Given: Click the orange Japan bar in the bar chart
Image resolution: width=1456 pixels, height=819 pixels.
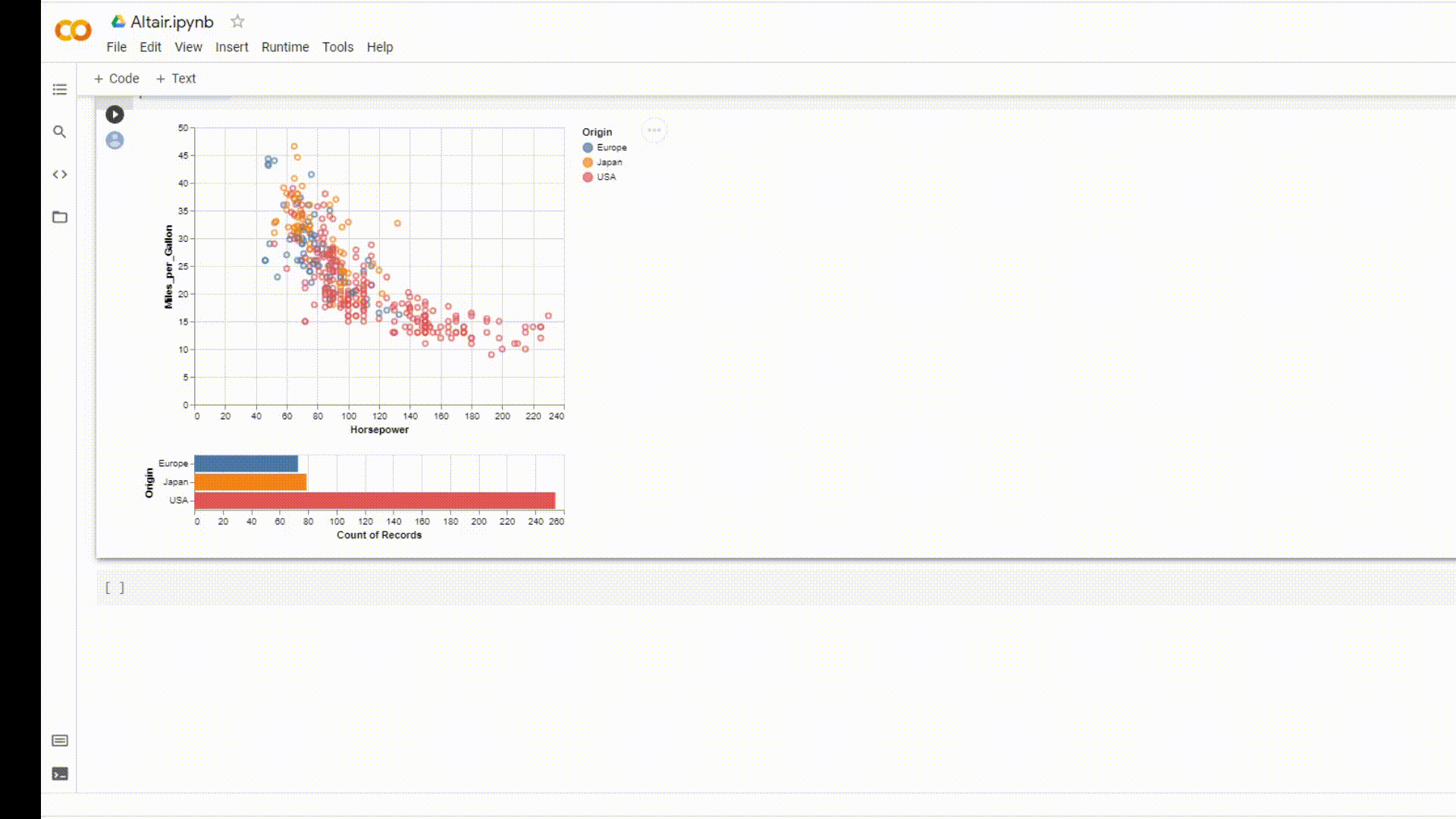Looking at the screenshot, I should (x=251, y=482).
